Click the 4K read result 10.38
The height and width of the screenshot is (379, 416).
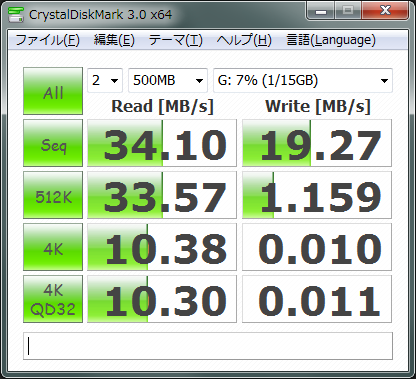[x=162, y=247]
